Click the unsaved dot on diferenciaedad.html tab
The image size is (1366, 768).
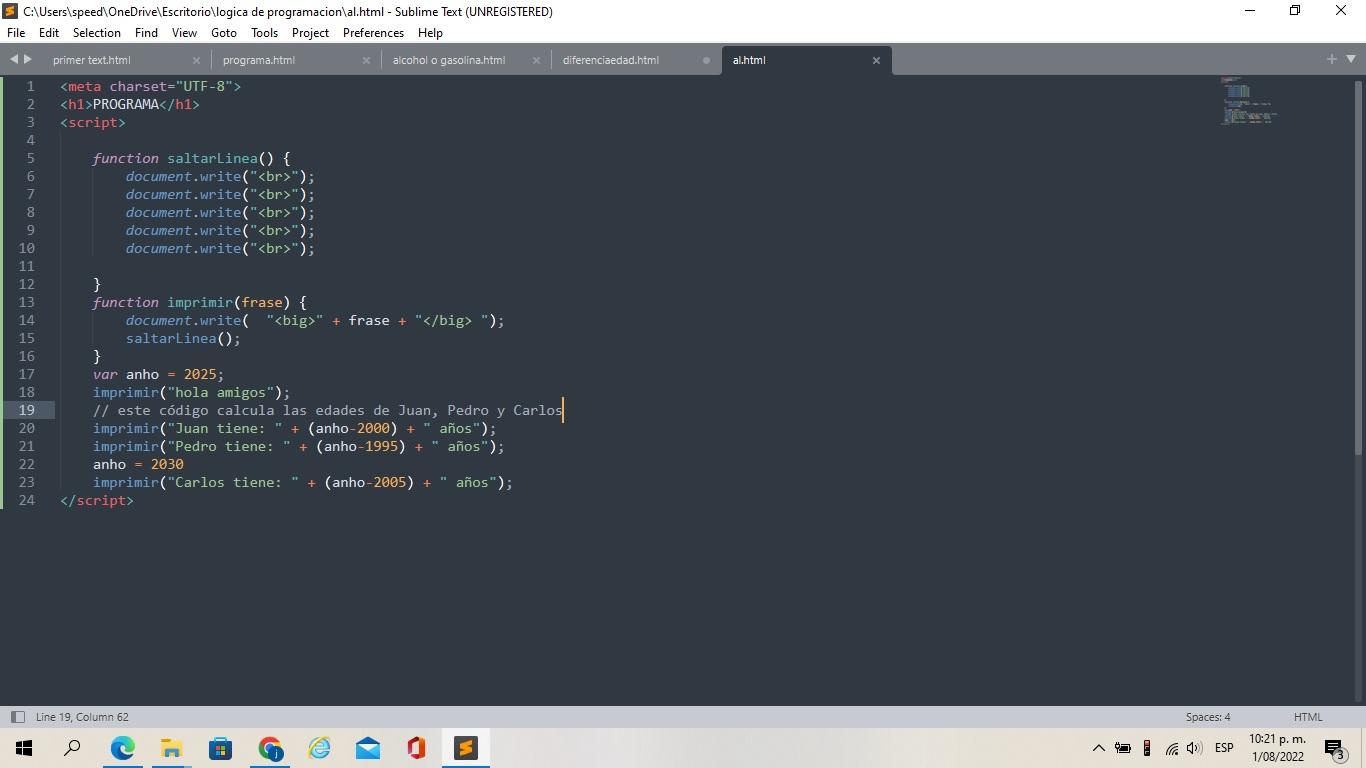tap(706, 60)
